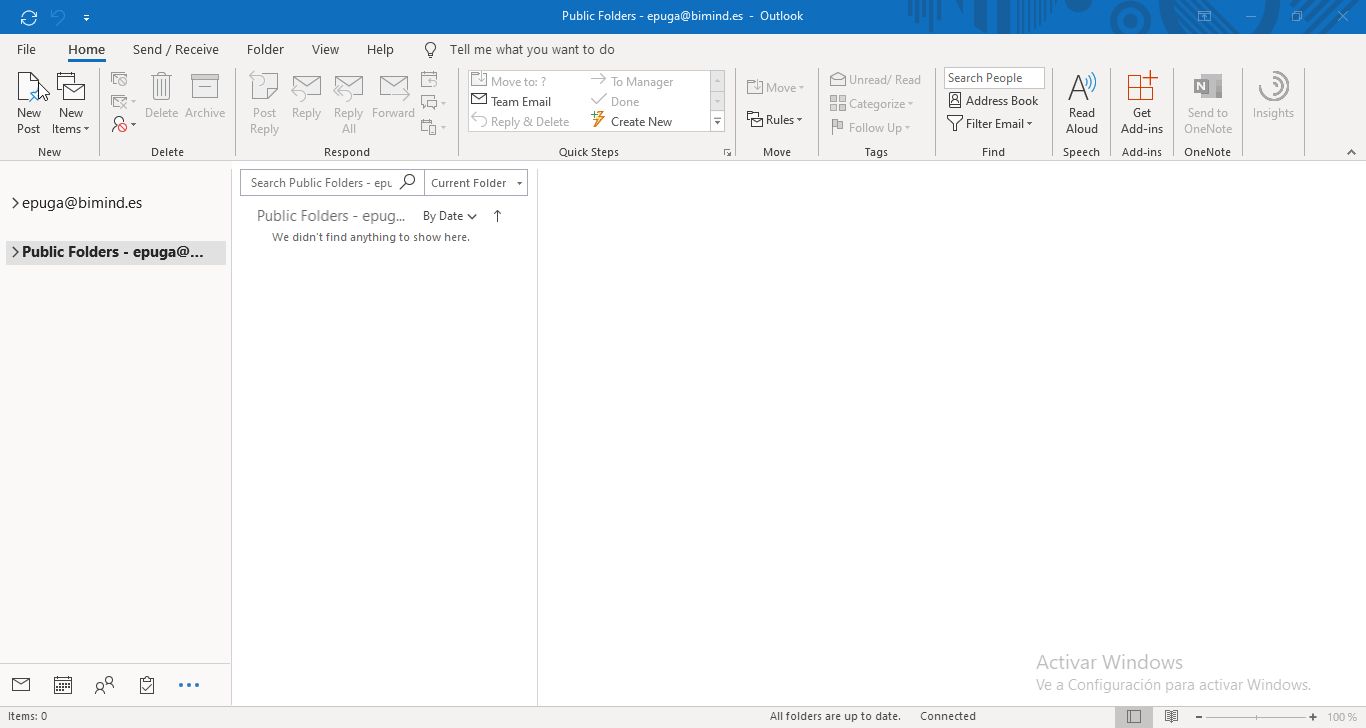
Task: Open the Rules dropdown
Action: 775,120
